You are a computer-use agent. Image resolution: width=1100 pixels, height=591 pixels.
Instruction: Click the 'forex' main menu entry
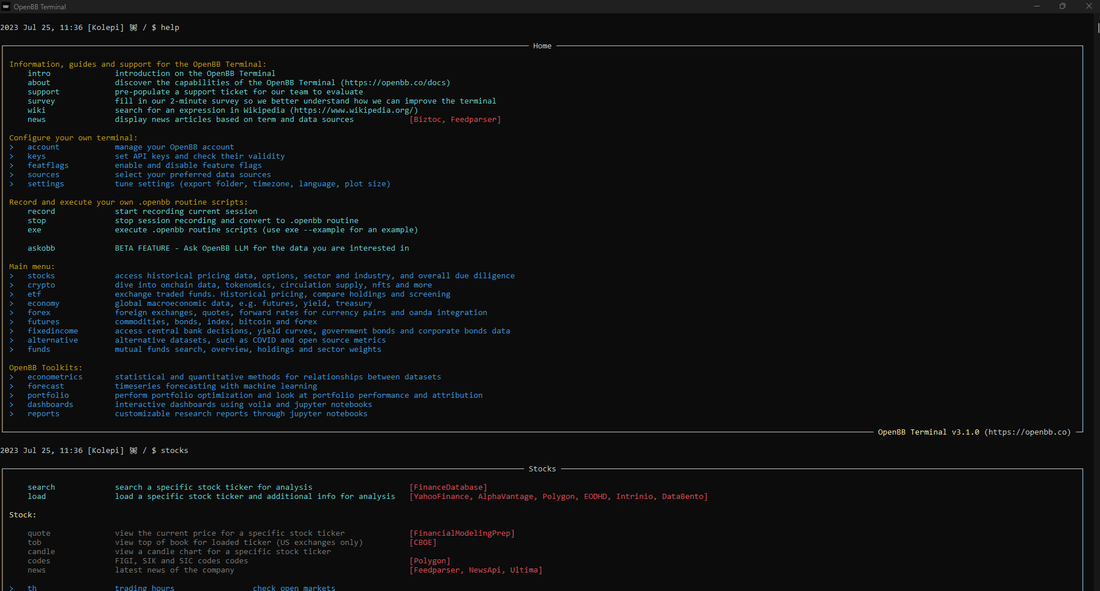point(39,312)
